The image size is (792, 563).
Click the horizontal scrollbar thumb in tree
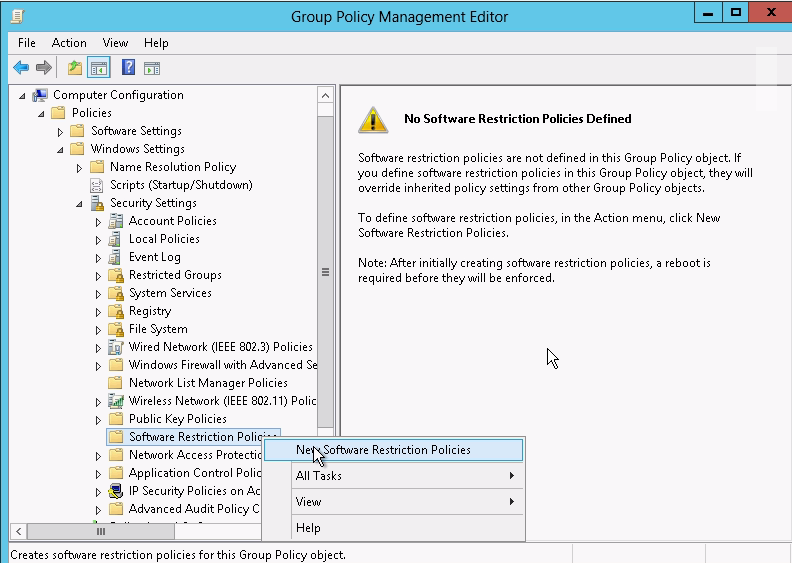(x=101, y=531)
